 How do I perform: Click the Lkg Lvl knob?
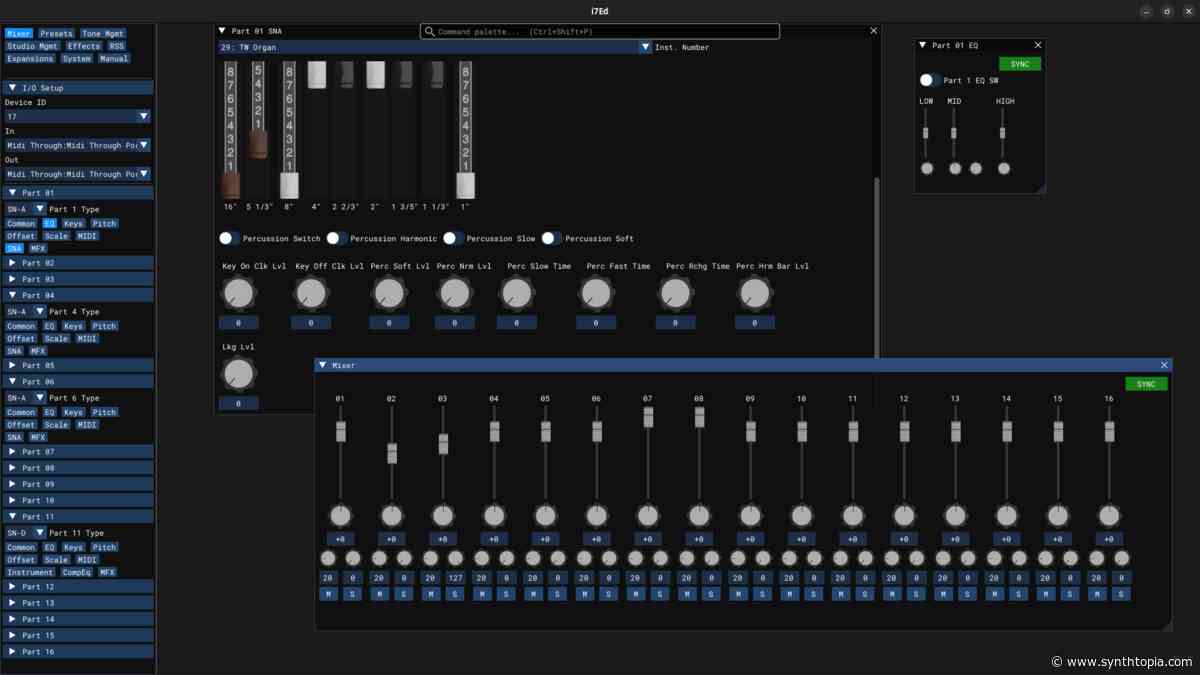coord(238,374)
